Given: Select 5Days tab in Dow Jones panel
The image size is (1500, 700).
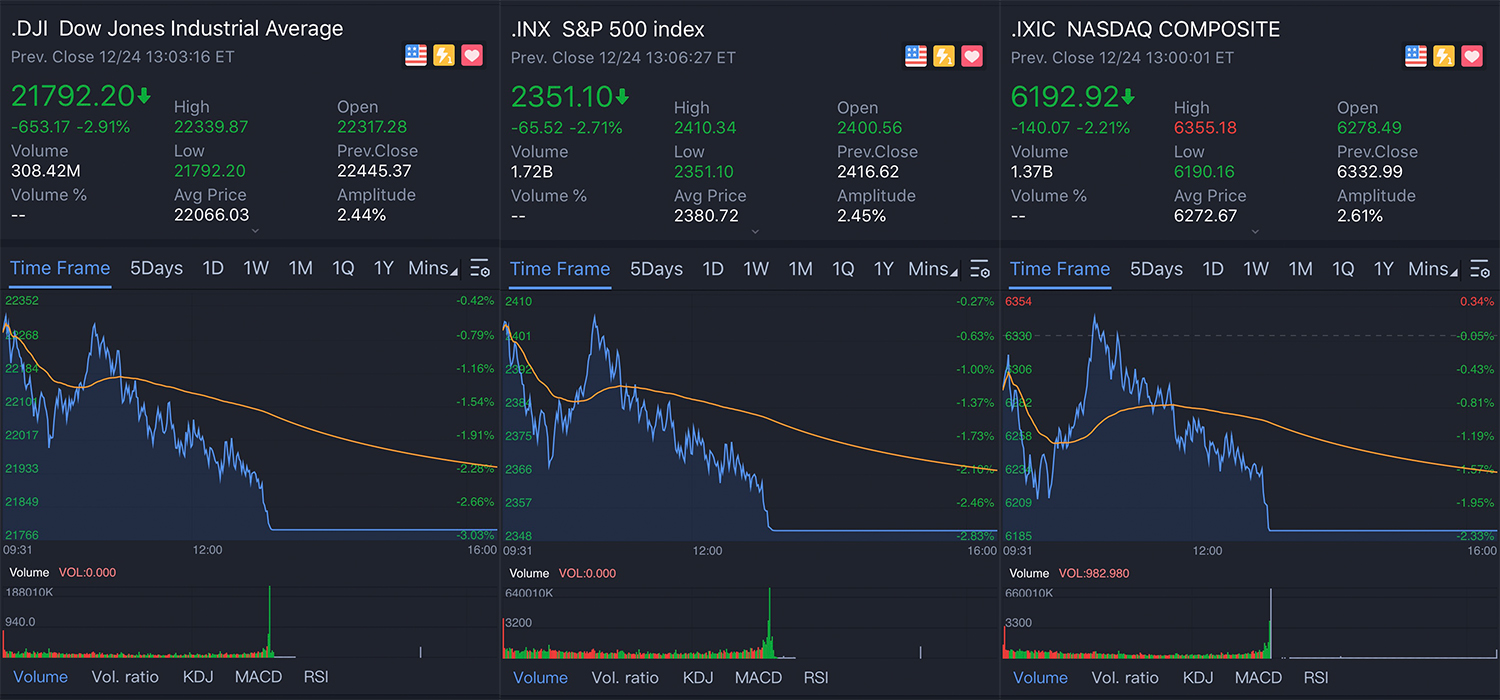Looking at the screenshot, I should point(157,268).
